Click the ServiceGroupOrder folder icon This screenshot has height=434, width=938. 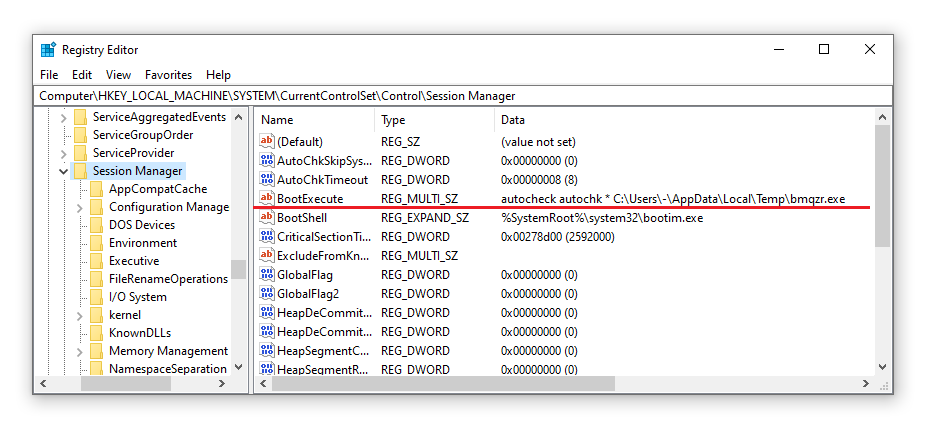click(x=80, y=135)
